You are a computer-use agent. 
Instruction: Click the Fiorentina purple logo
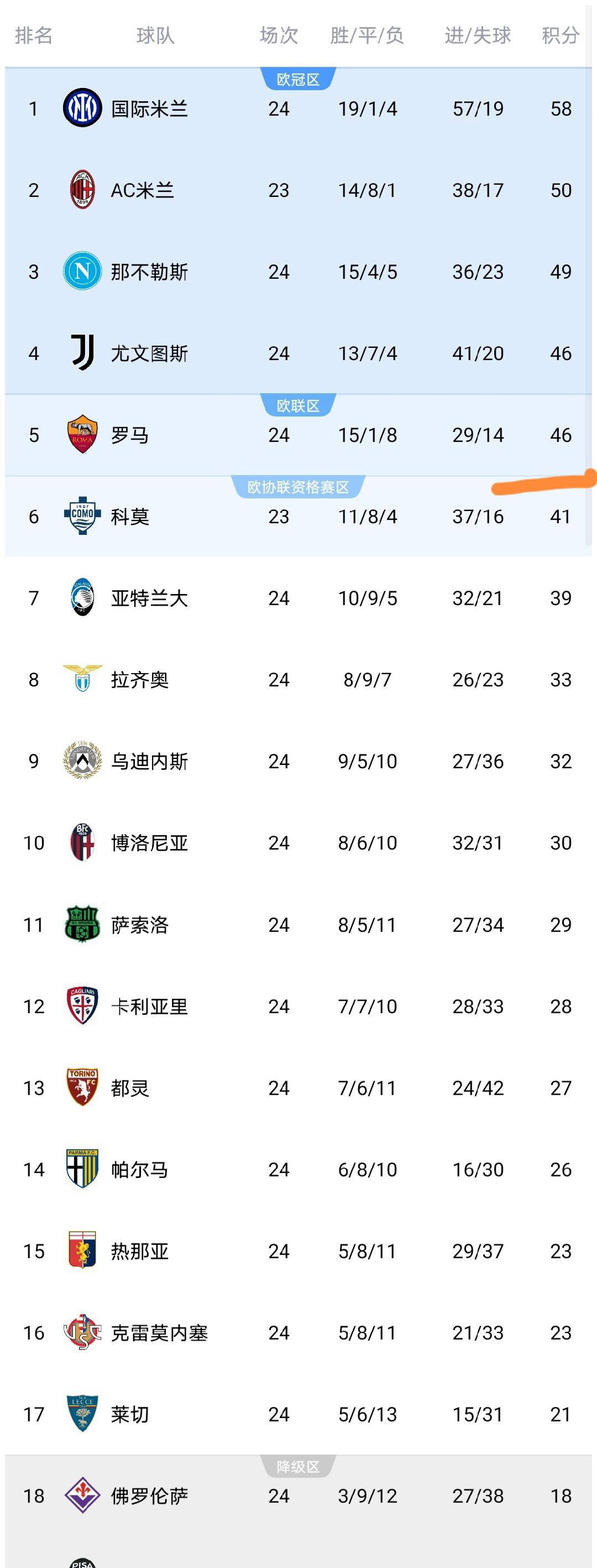(82, 1496)
